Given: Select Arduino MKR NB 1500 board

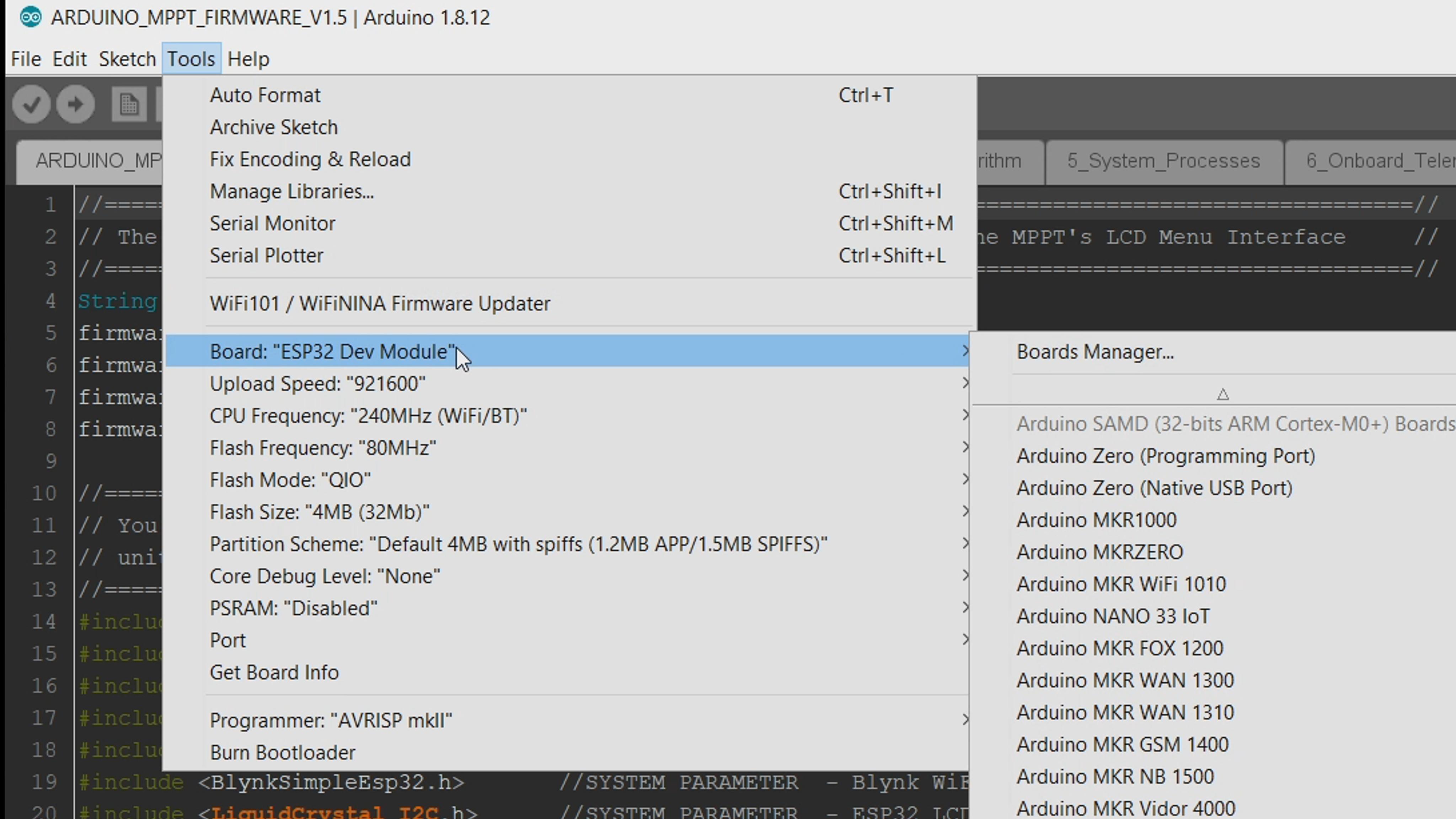Looking at the screenshot, I should [x=1214, y=776].
